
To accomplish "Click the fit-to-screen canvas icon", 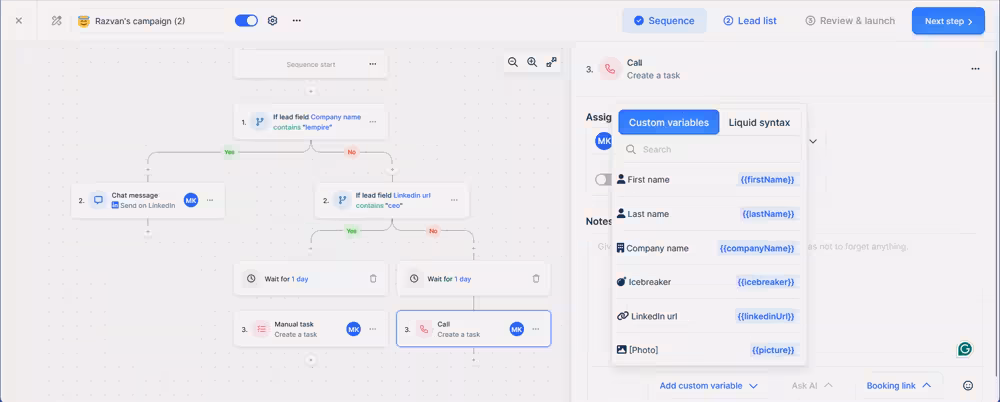I will 551,62.
